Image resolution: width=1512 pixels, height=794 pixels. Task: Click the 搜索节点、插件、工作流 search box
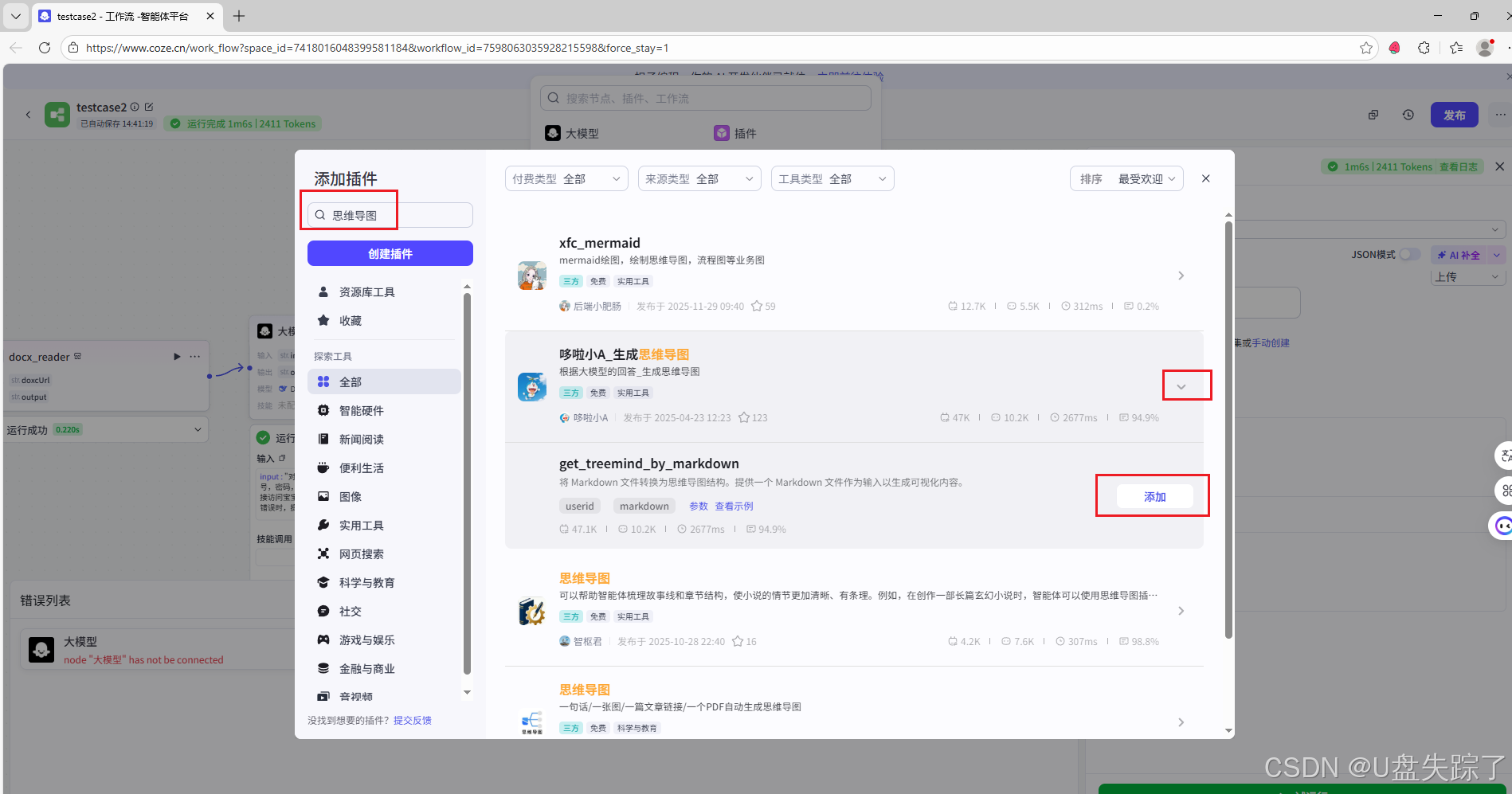tap(706, 98)
